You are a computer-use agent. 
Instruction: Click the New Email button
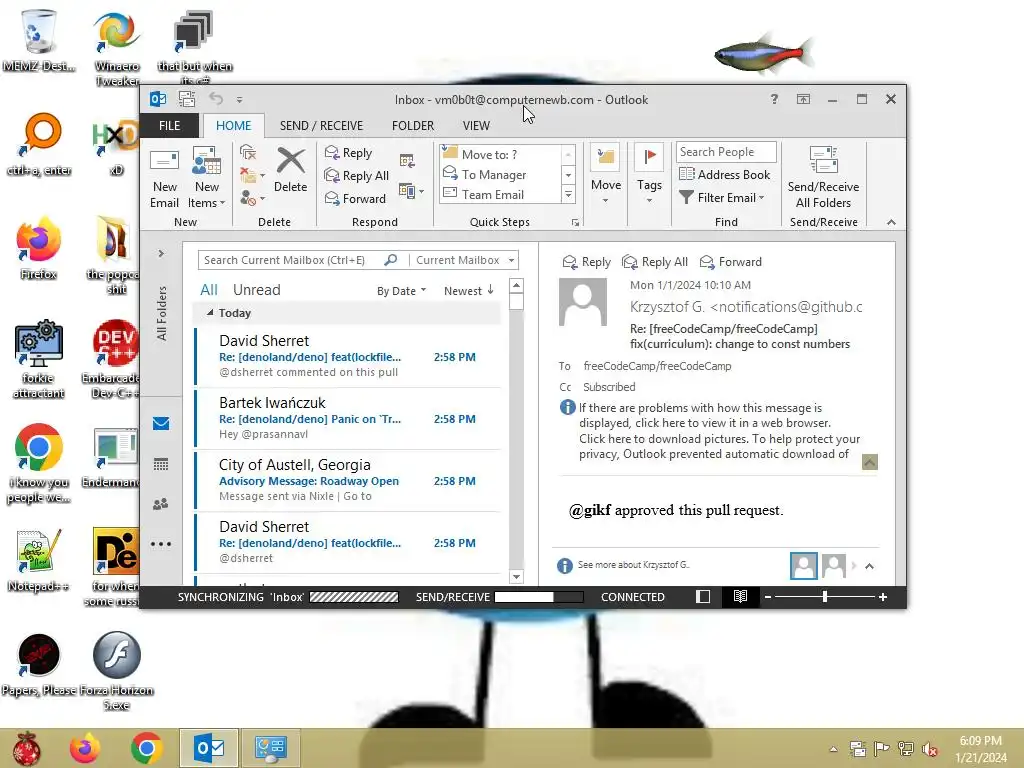point(164,178)
